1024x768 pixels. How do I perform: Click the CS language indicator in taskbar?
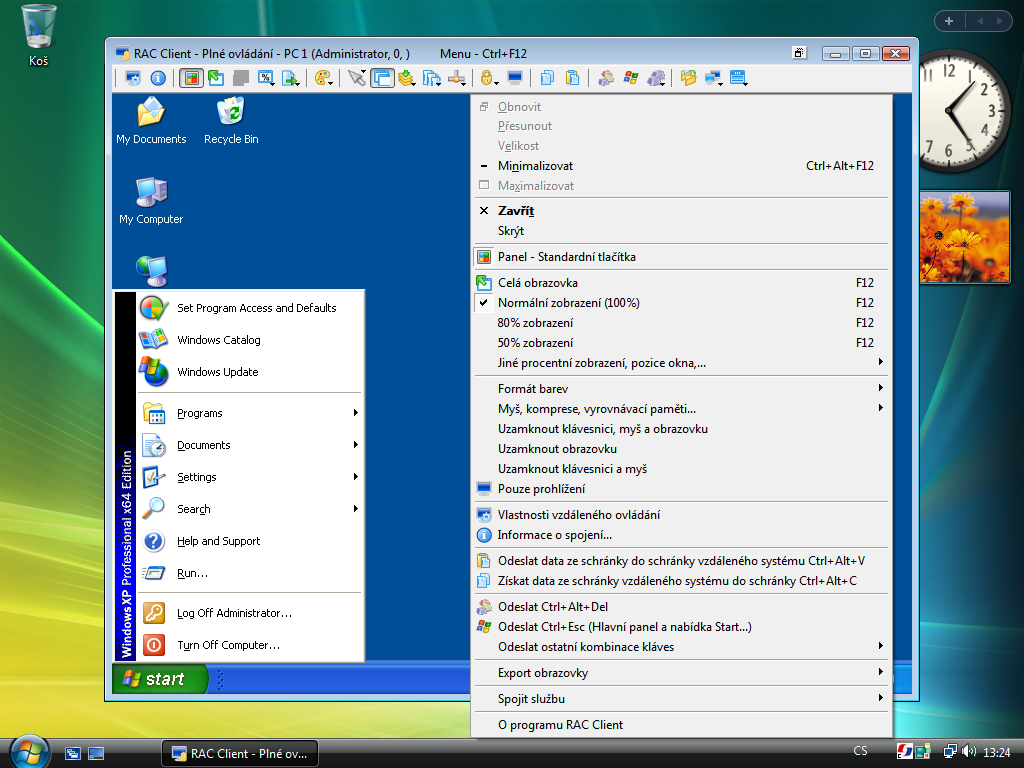(x=861, y=751)
